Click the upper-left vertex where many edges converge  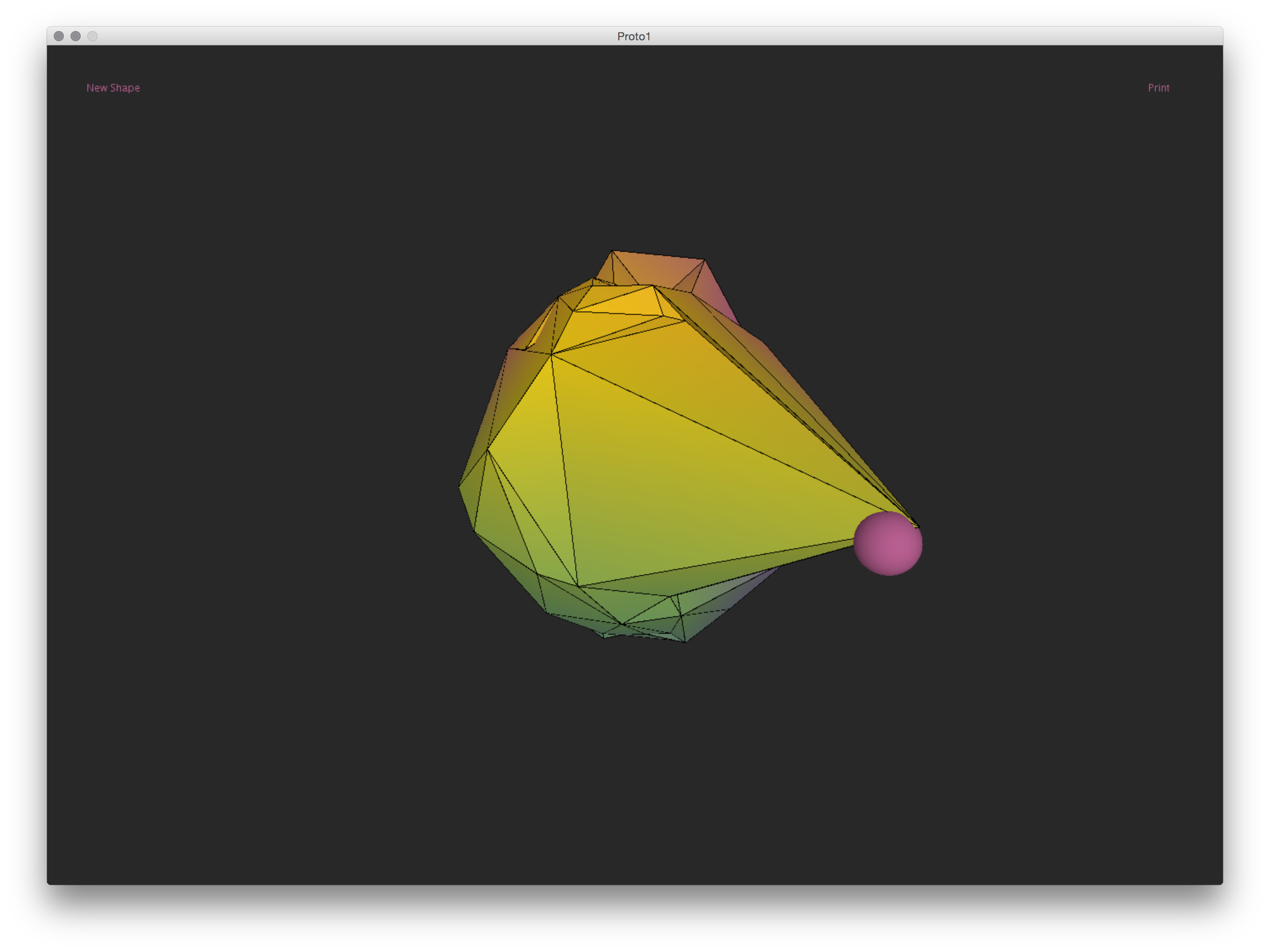click(x=551, y=355)
